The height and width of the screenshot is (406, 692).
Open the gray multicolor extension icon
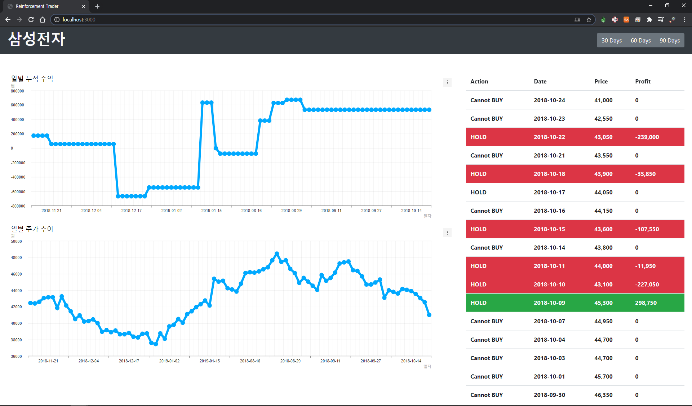click(638, 19)
